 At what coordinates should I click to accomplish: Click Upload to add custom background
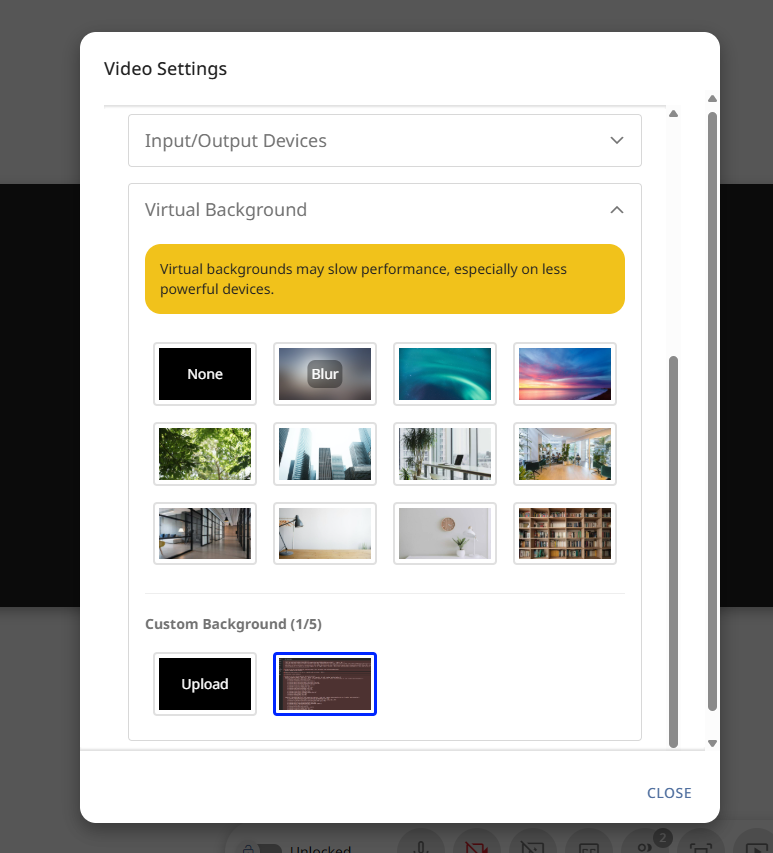[x=205, y=684]
